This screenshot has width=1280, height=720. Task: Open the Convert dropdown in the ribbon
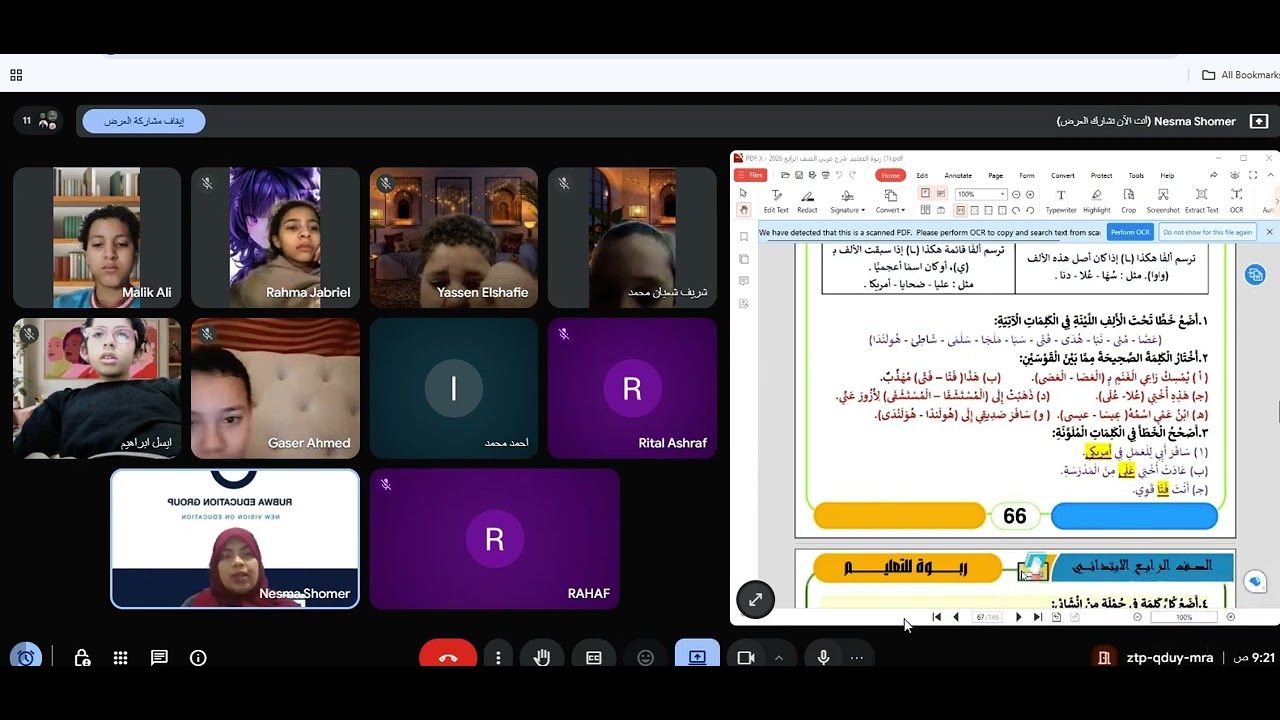pos(890,201)
